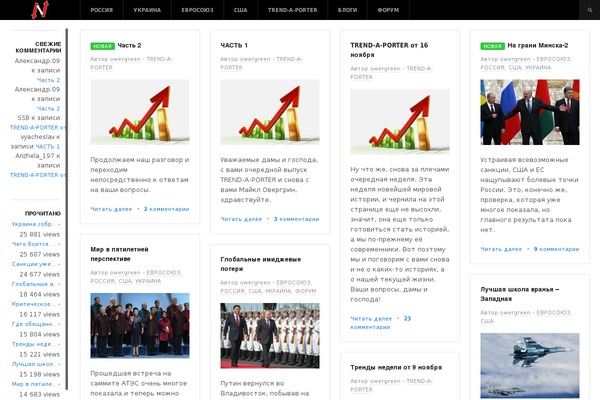Viewport: 600px width, 400px height.
Task: Click the sidebar vertical scrollbar
Action: (67, 209)
